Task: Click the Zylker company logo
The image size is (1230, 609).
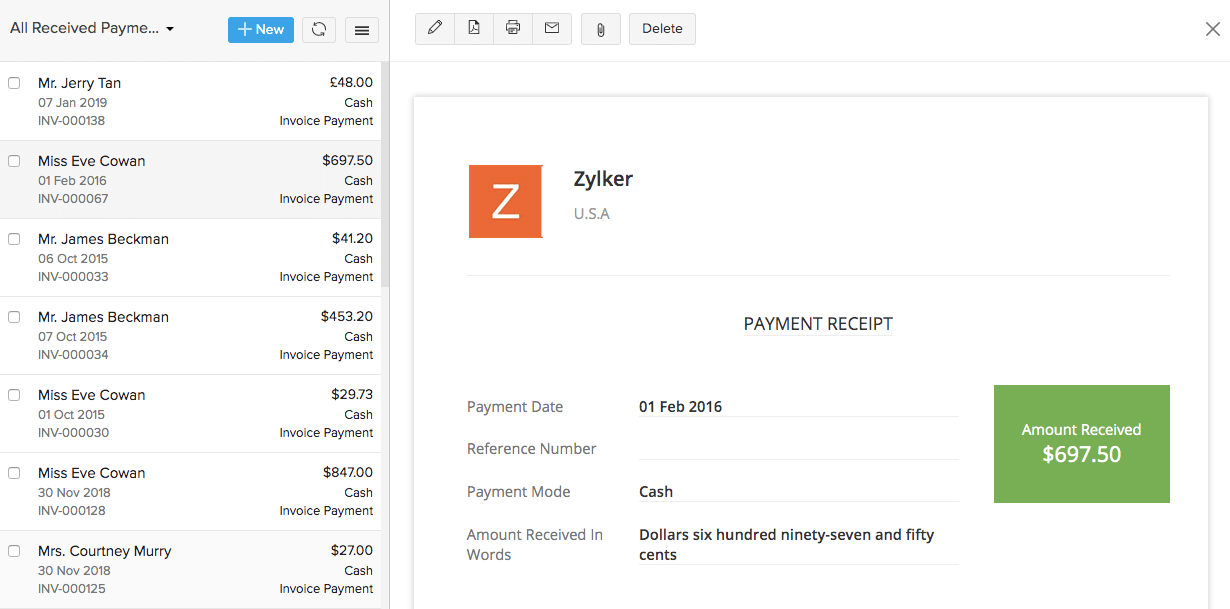Action: point(505,201)
